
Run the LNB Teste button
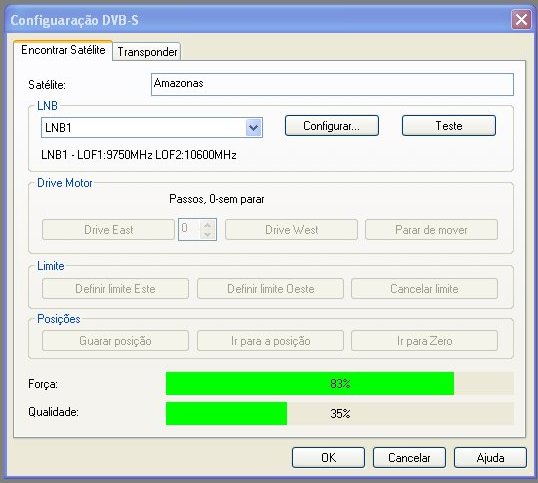click(x=449, y=126)
